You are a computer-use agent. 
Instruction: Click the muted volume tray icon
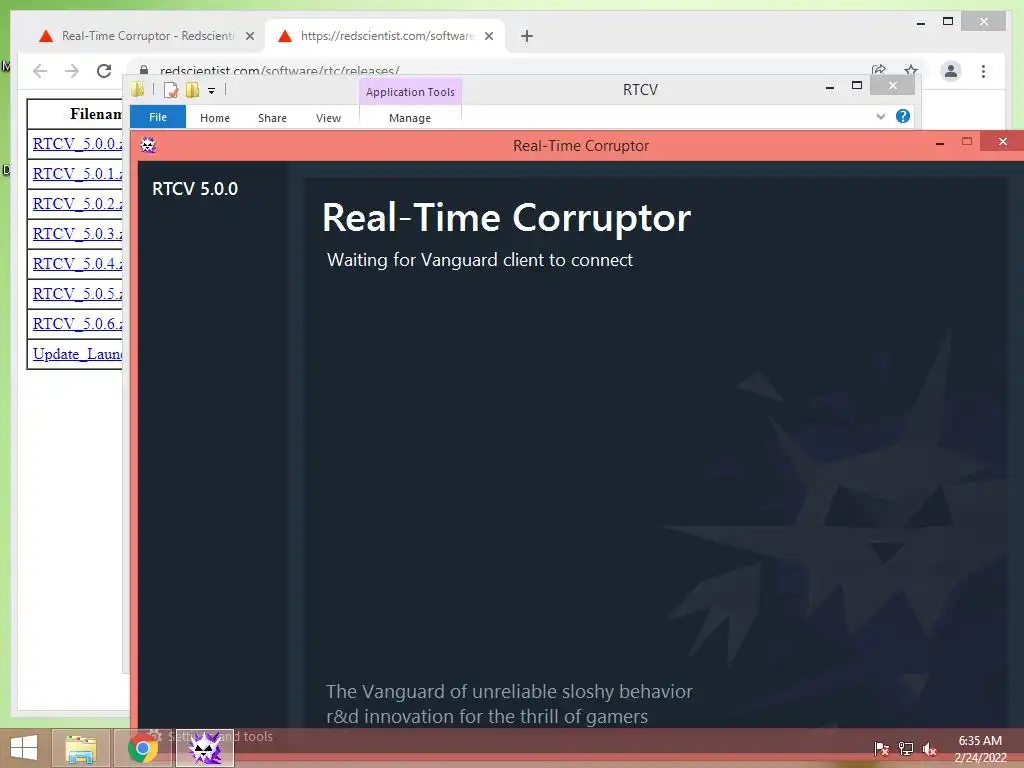pyautogui.click(x=930, y=748)
